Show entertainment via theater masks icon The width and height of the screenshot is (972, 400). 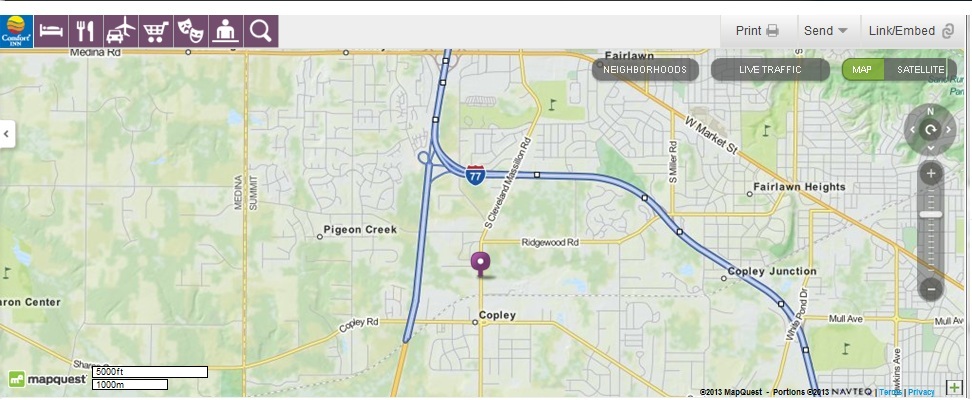[191, 32]
